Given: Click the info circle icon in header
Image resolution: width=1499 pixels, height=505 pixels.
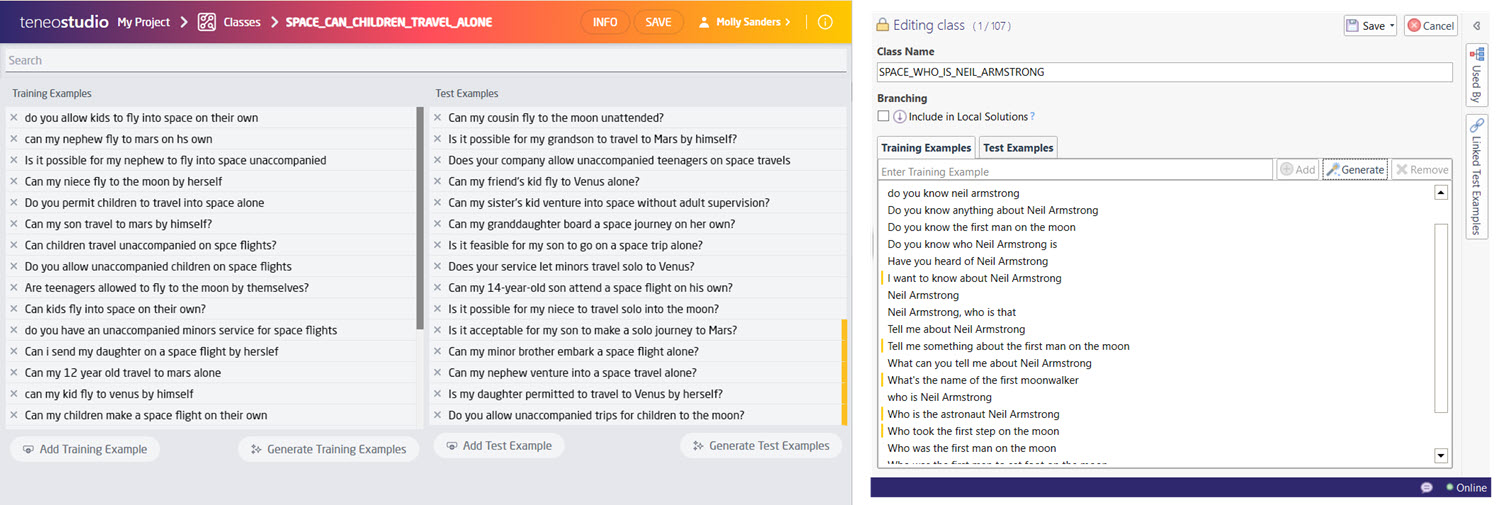Looking at the screenshot, I should point(824,22).
